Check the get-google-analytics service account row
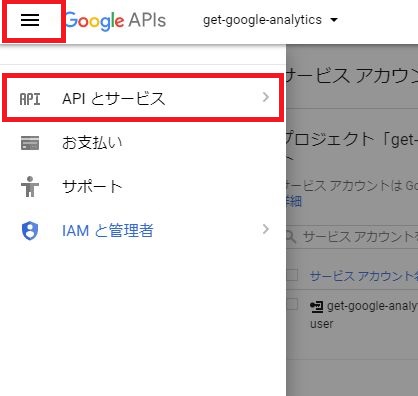Image resolution: width=418 pixels, height=396 pixels. click(x=292, y=304)
